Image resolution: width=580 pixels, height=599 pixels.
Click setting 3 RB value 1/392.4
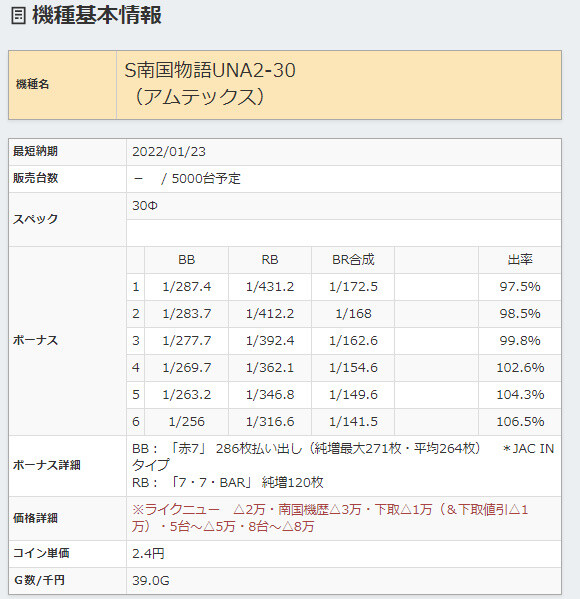[x=270, y=340]
